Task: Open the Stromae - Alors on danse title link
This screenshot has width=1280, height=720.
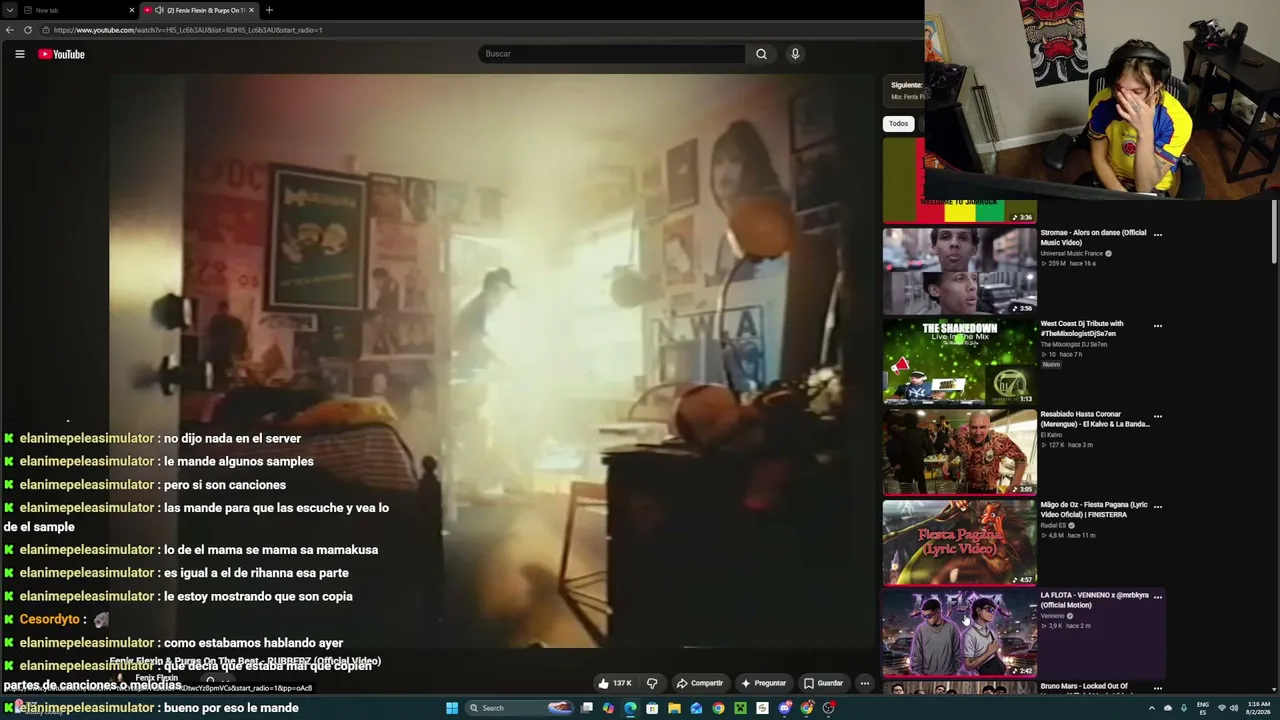Action: coord(1093,237)
